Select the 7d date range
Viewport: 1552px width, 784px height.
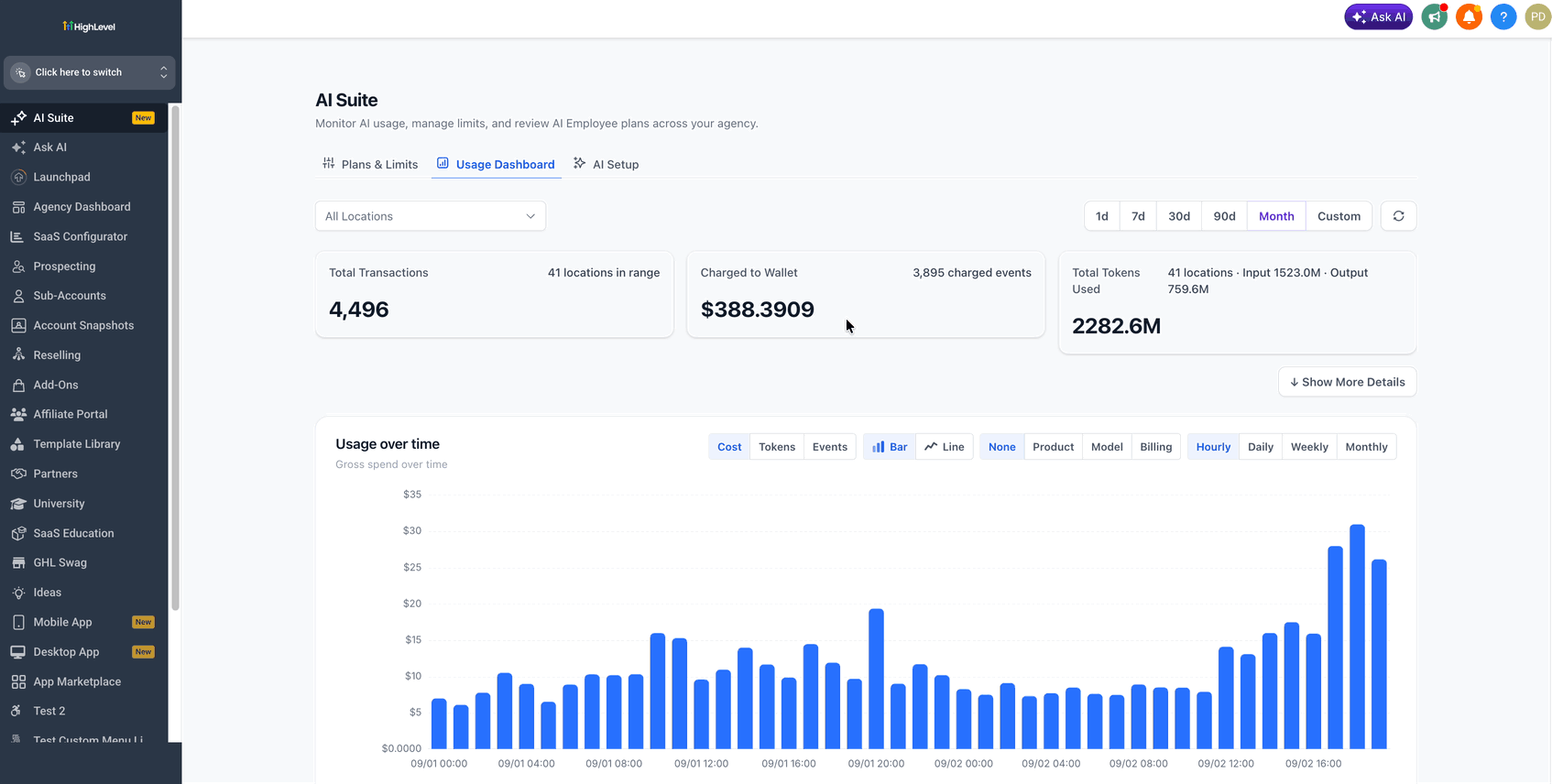pyautogui.click(x=1138, y=216)
